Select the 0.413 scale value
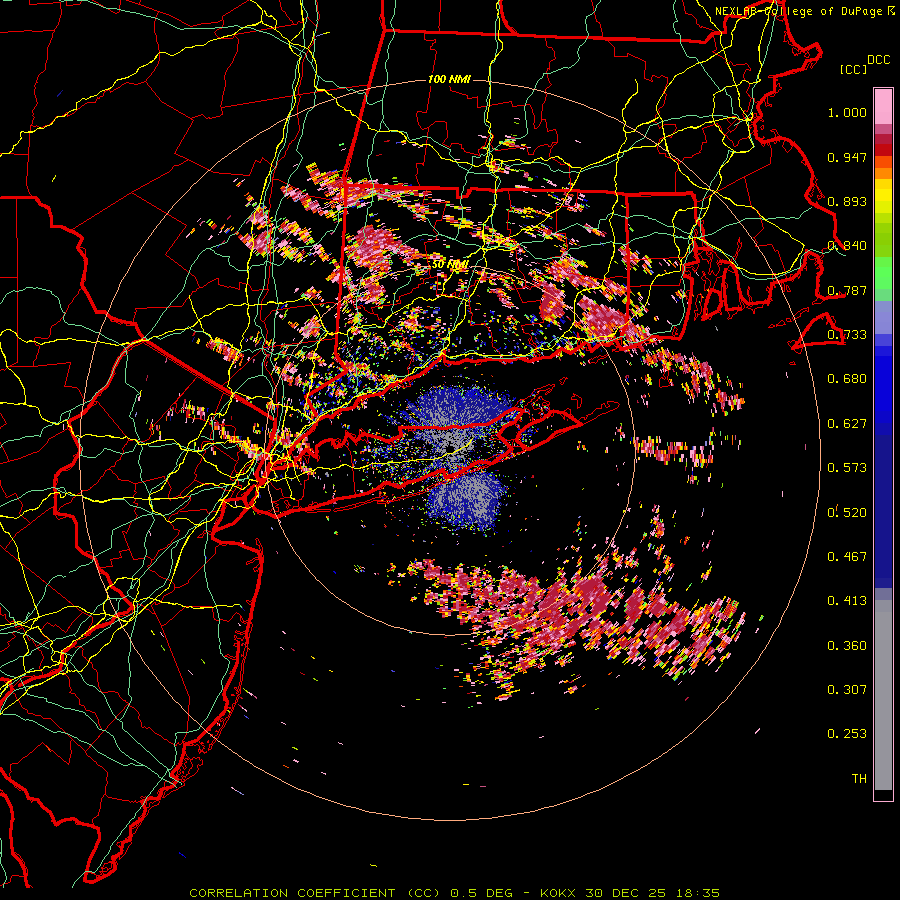Image resolution: width=900 pixels, height=900 pixels. (847, 601)
